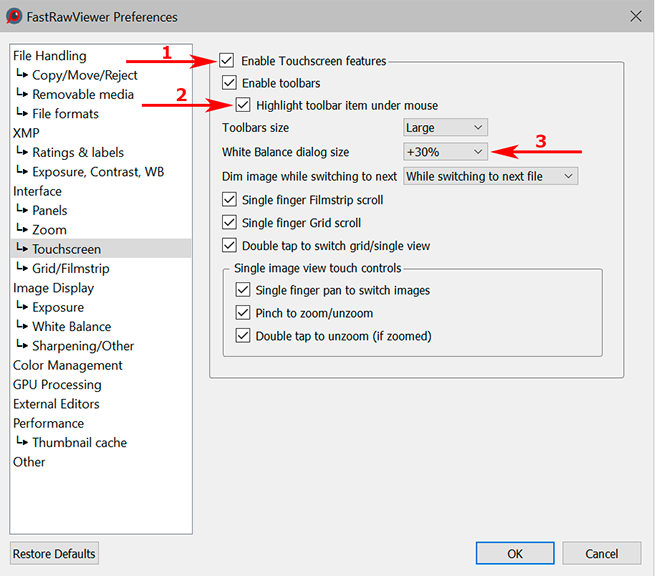This screenshot has height=576, width=655.
Task: Open White Balance dialog size dropdown
Action: pos(445,152)
